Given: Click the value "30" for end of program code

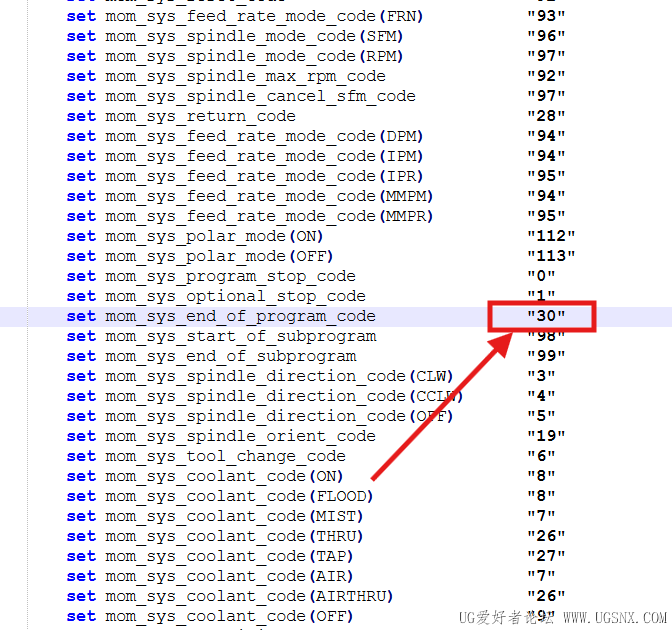Looking at the screenshot, I should point(546,316).
